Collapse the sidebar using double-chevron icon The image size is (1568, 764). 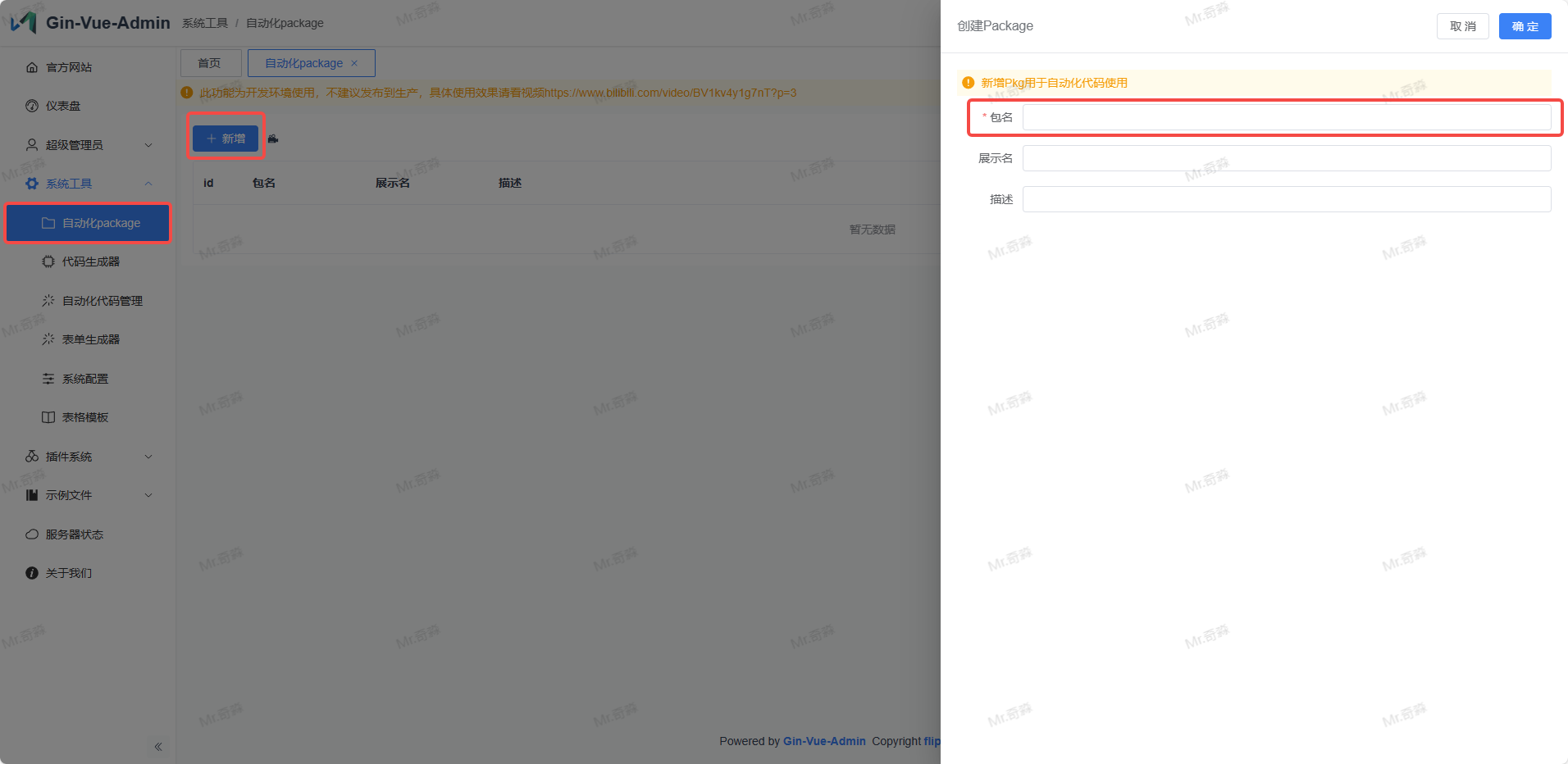[x=158, y=747]
